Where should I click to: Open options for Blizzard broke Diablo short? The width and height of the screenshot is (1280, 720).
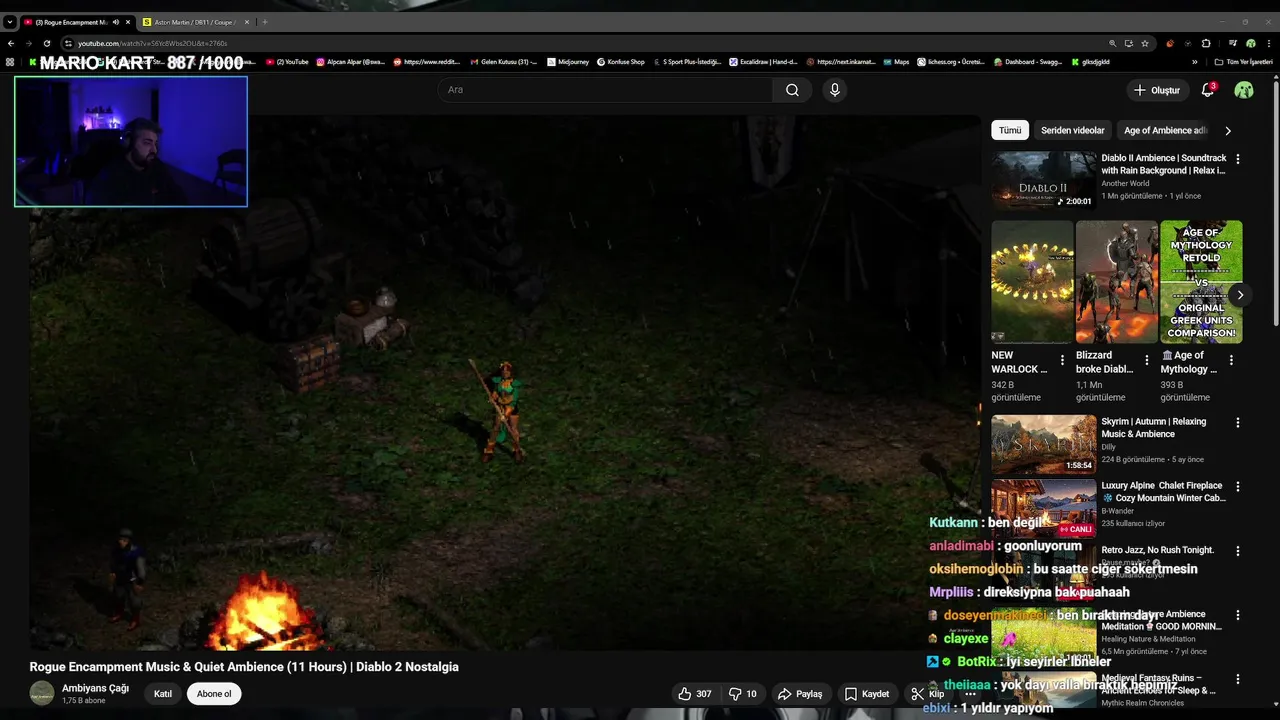tap(1147, 360)
